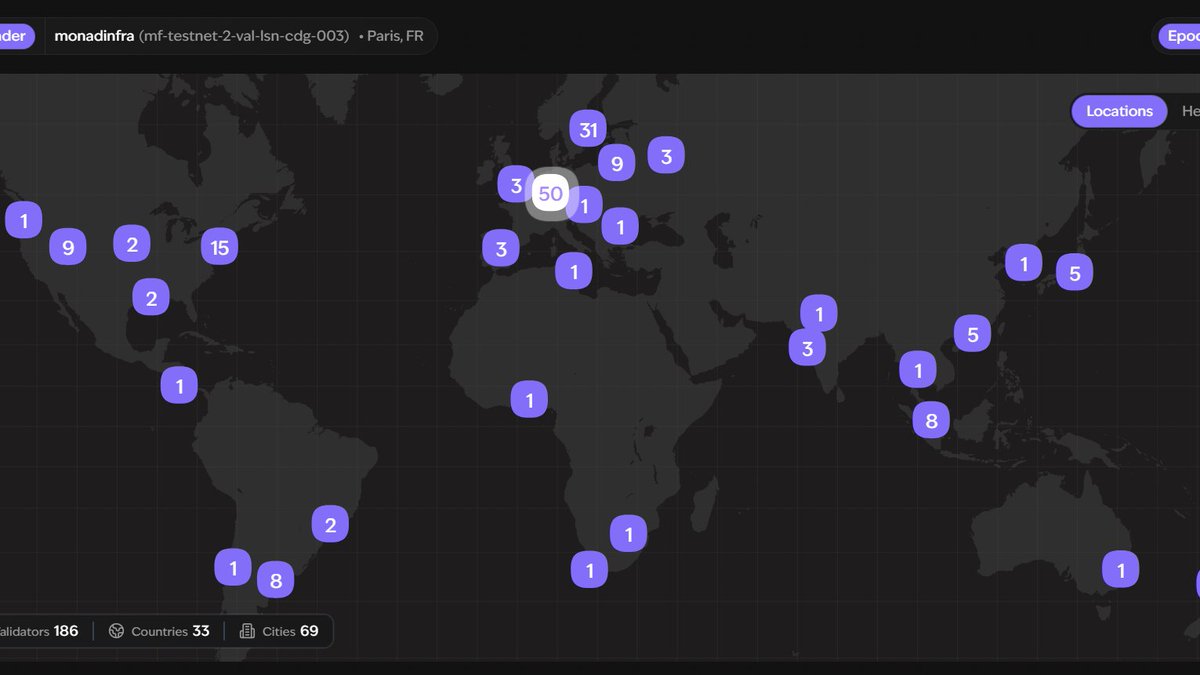The width and height of the screenshot is (1200, 675).
Task: Click the purple pill badge in the top left
Action: coord(14,35)
